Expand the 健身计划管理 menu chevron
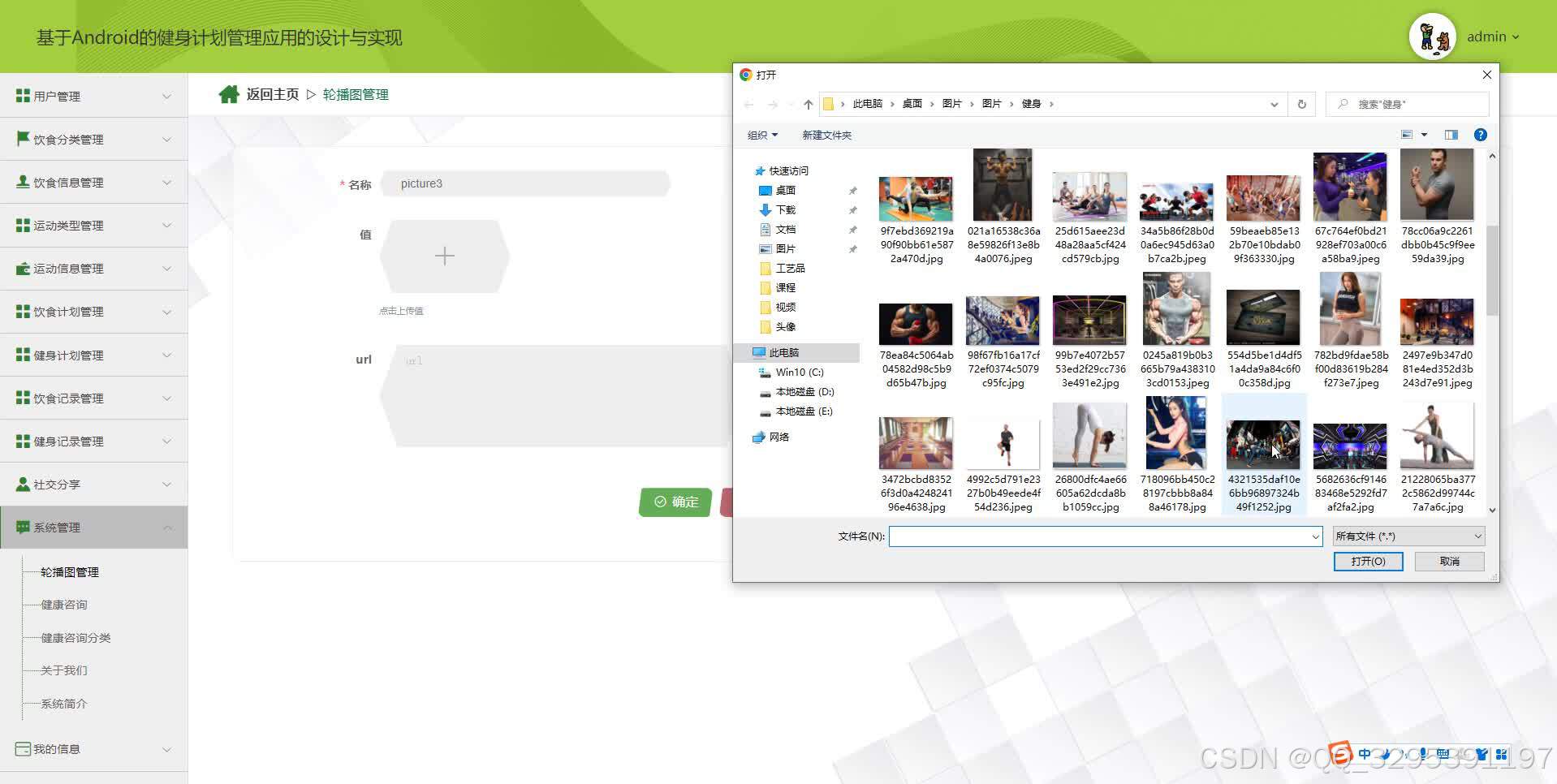Screen dimensions: 1557x784 pos(166,355)
